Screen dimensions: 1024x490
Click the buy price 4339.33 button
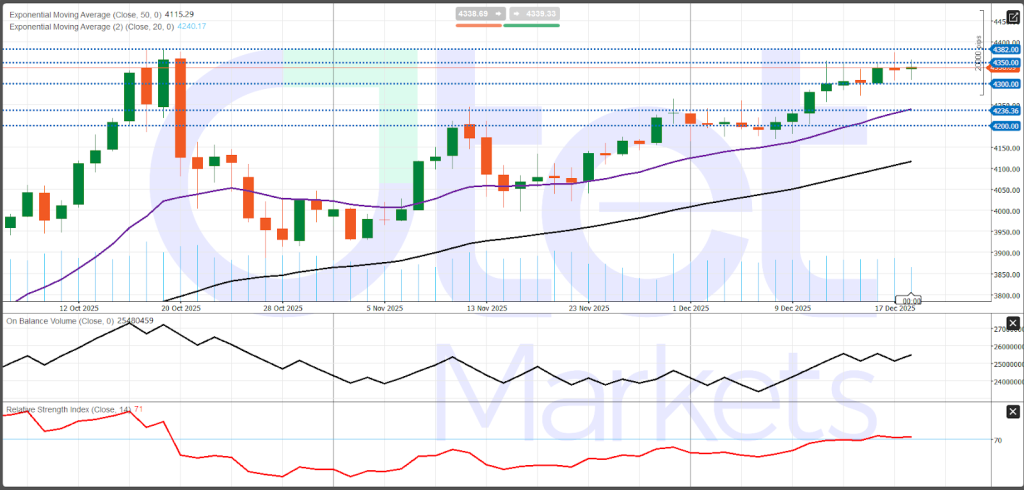pyautogui.click(x=532, y=13)
